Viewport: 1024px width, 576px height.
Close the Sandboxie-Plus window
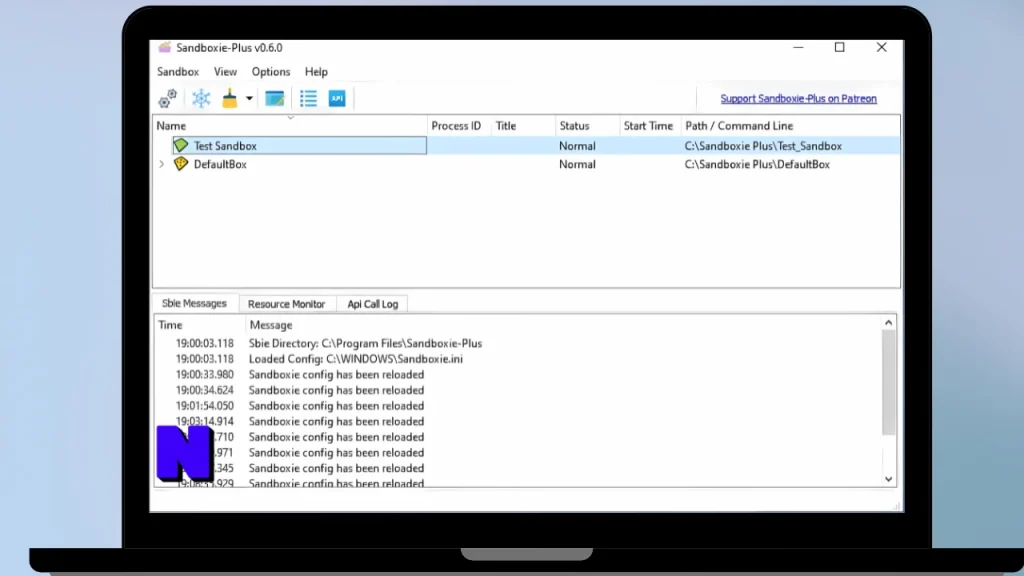[x=882, y=48]
